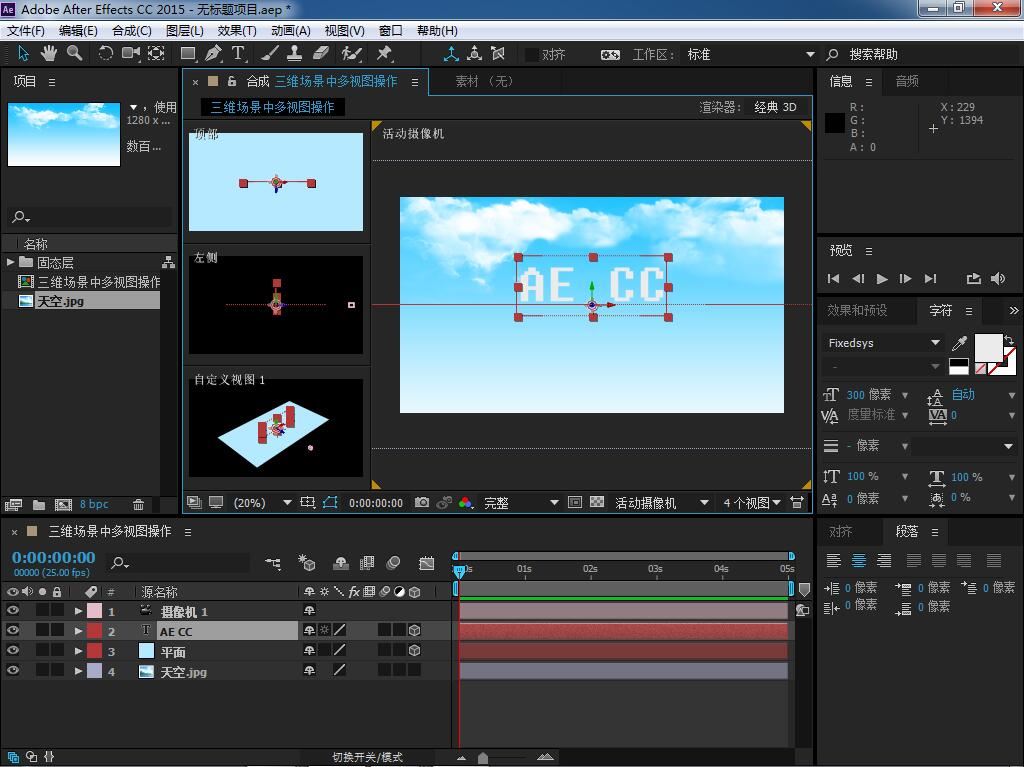
Task: Toggle the lock icon on composition tab
Action: [232, 81]
